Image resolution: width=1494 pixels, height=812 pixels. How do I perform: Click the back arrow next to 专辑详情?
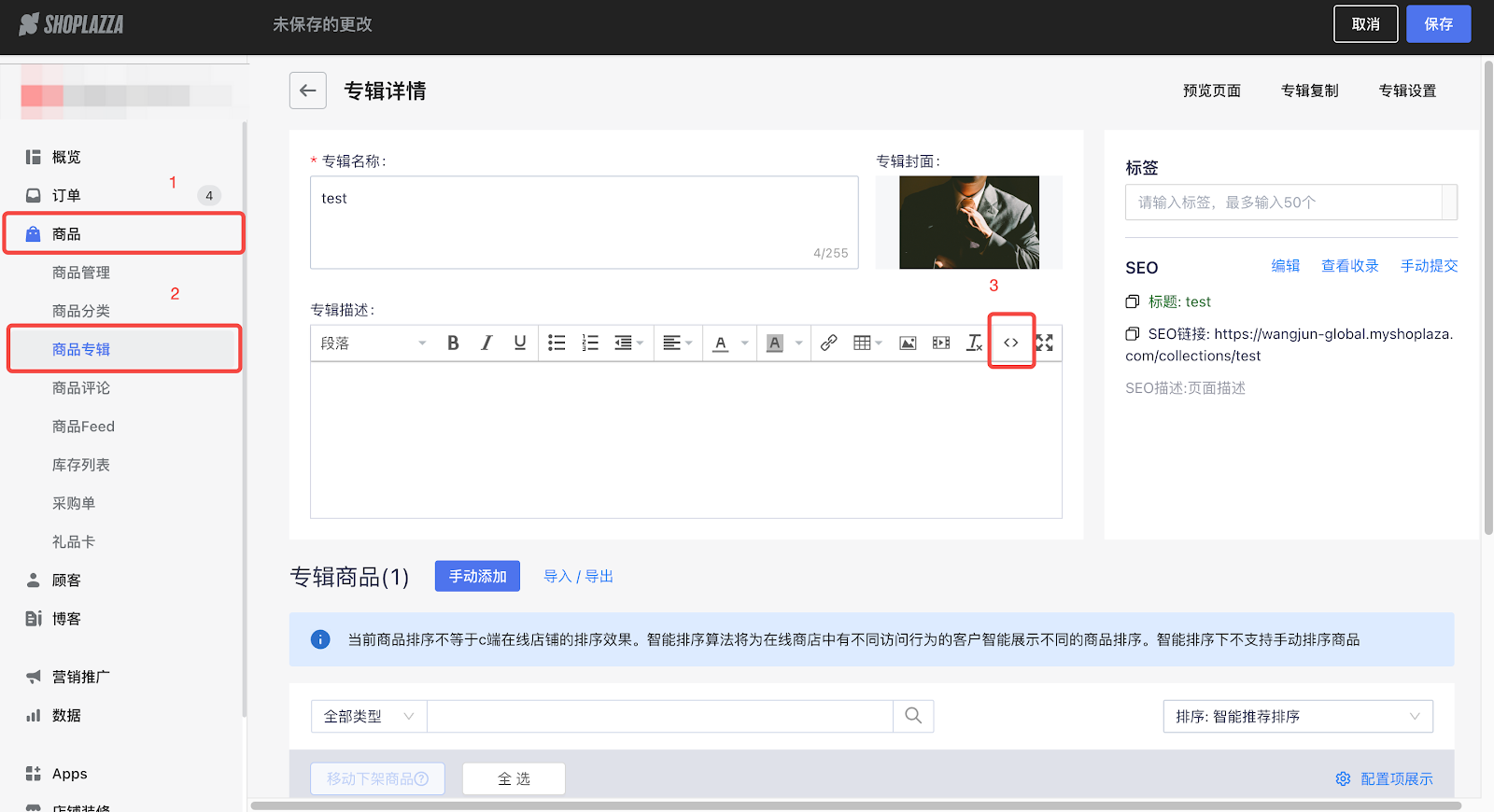point(308,91)
